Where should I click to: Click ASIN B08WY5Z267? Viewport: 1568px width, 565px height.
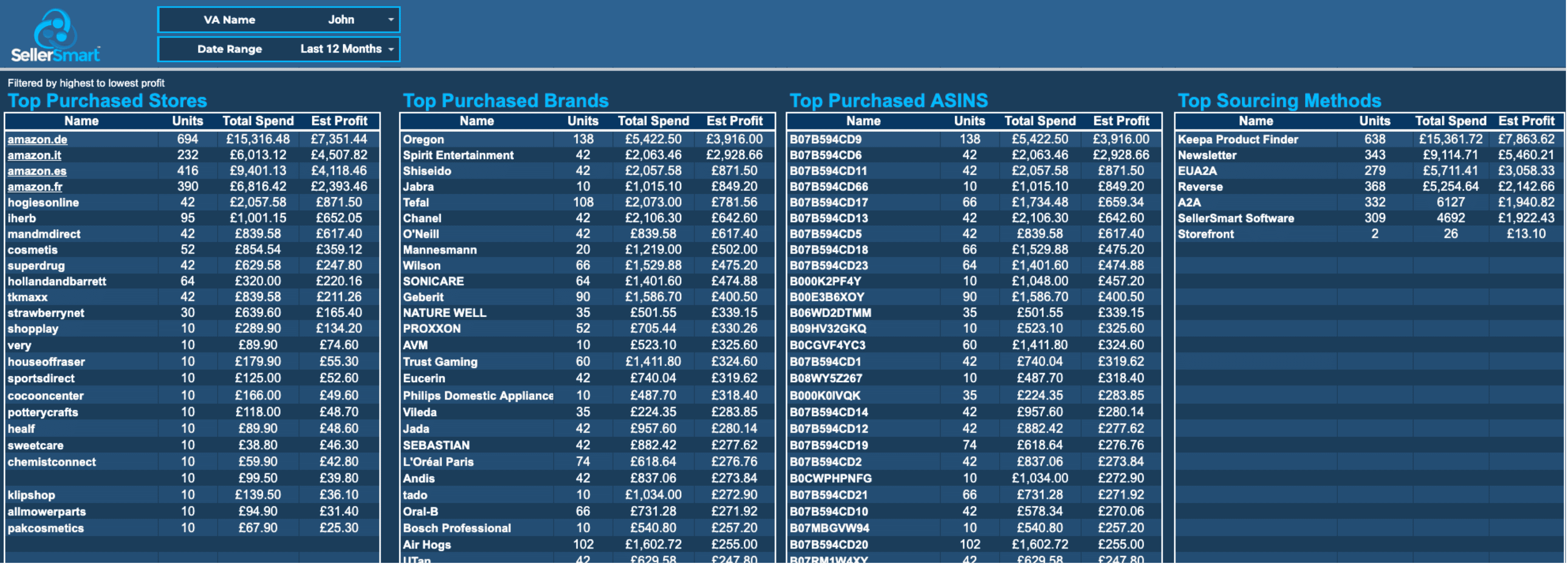(x=826, y=379)
